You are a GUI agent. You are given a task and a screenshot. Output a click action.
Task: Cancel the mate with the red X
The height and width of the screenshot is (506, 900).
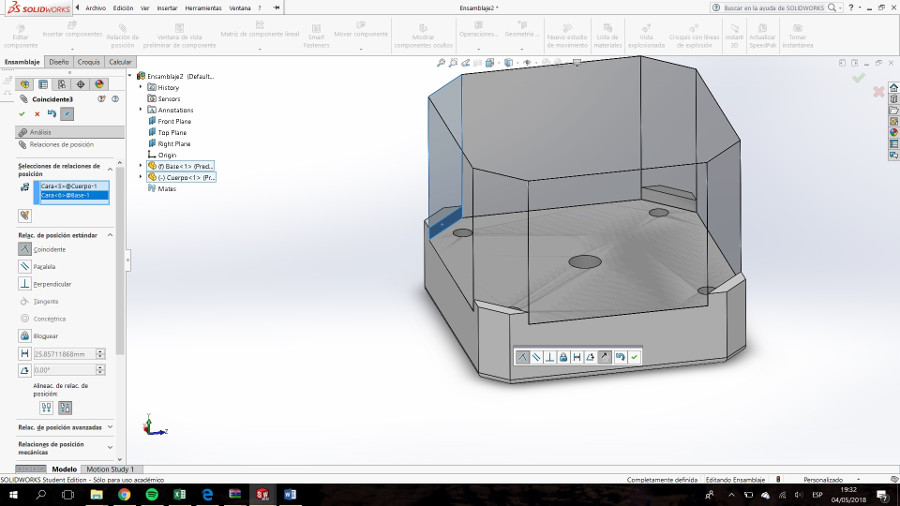(37, 114)
